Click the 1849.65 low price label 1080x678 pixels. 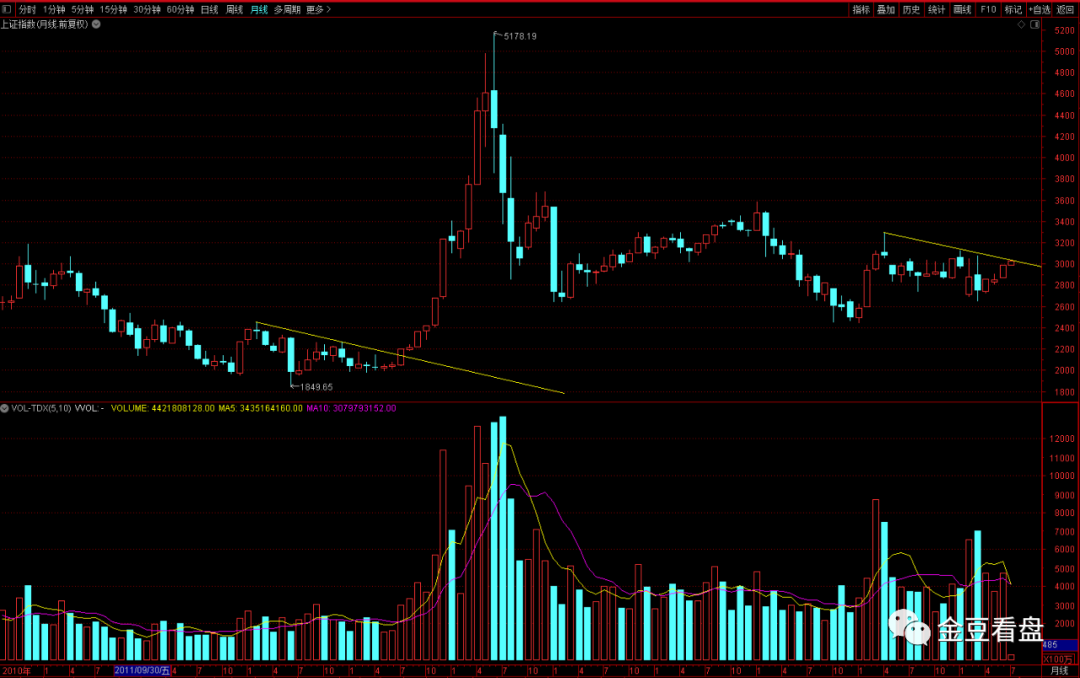316,387
